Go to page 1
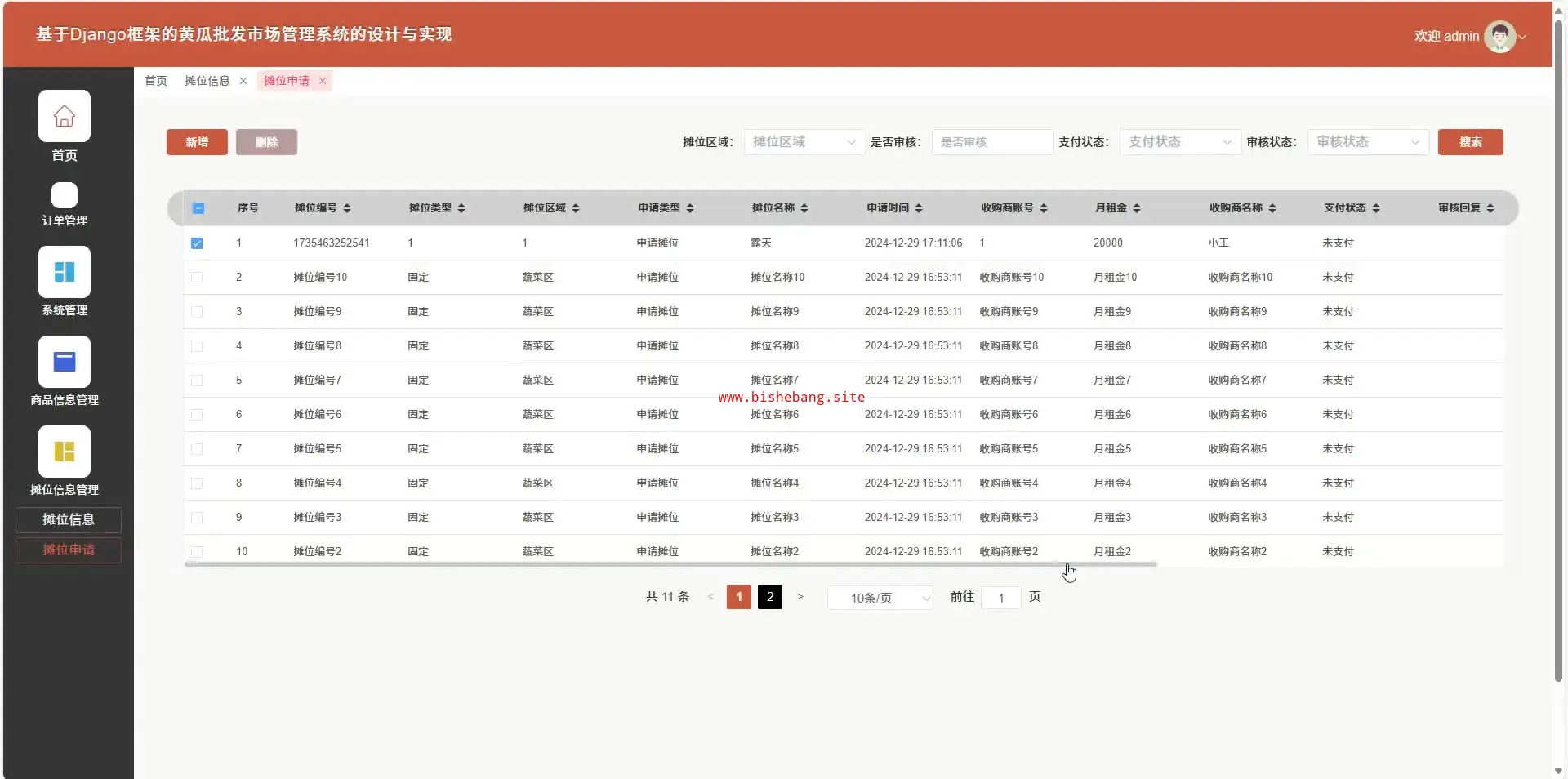 pyautogui.click(x=739, y=597)
